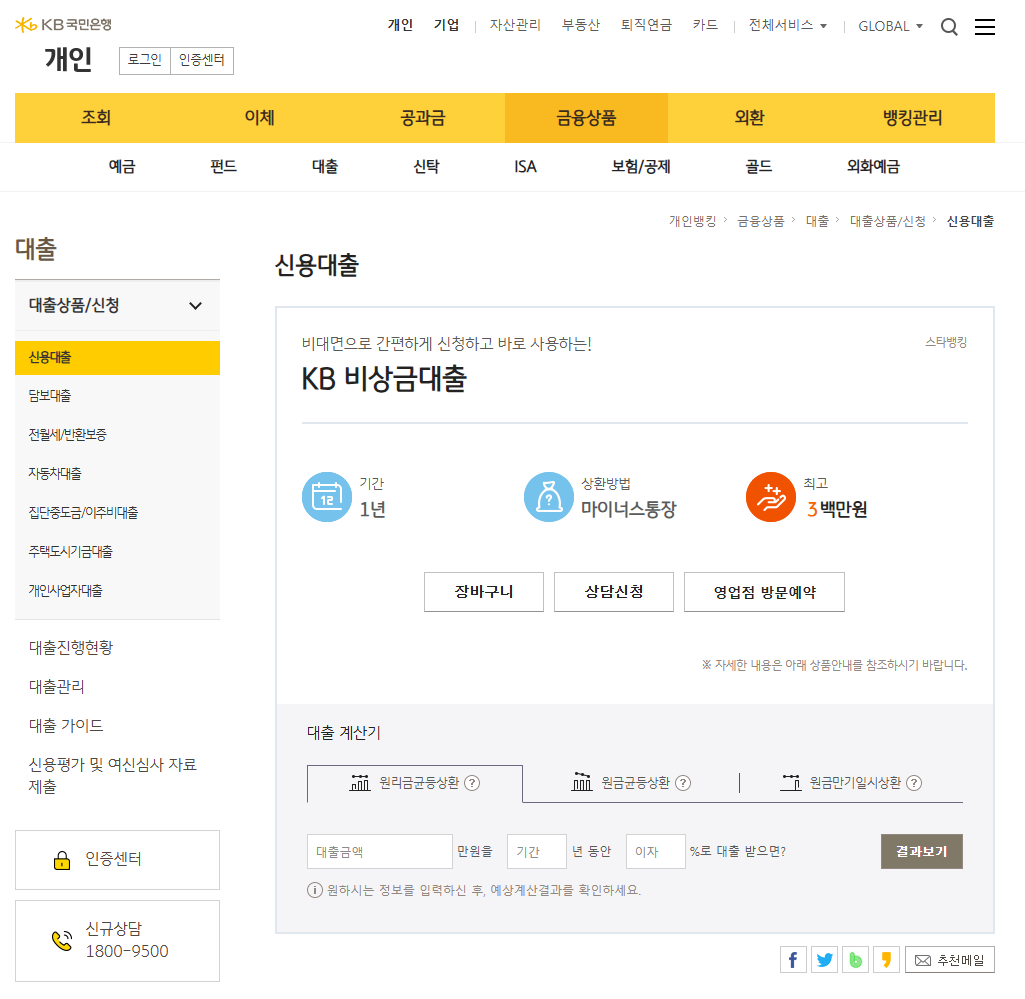Share on Facebook icon
Image resolution: width=1025 pixels, height=999 pixels.
793,960
